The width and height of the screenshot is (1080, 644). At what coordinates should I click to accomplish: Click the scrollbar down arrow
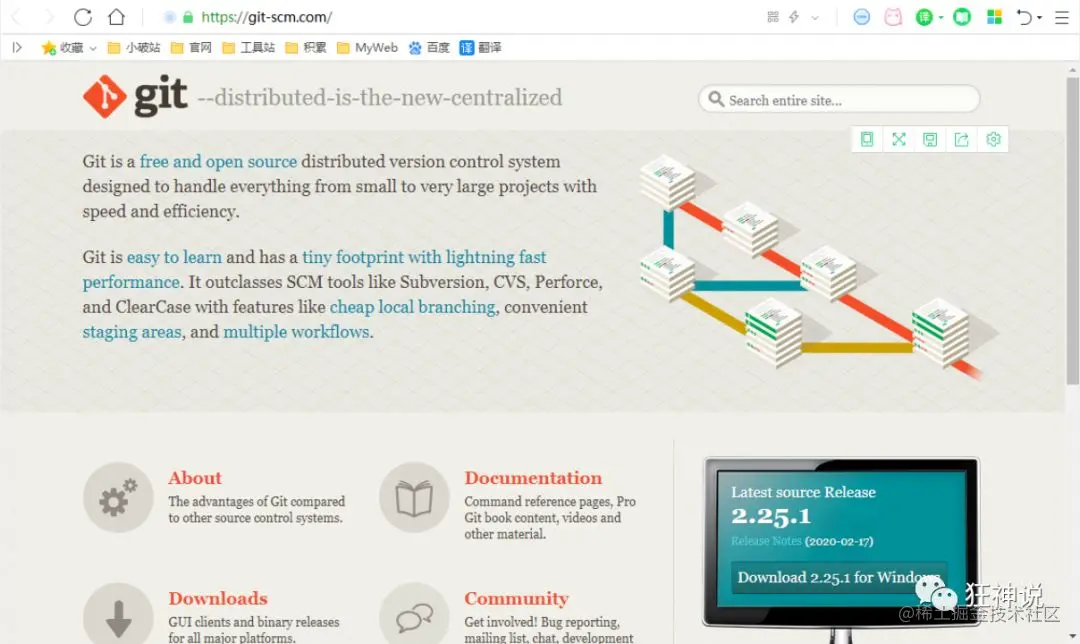tap(1072, 636)
